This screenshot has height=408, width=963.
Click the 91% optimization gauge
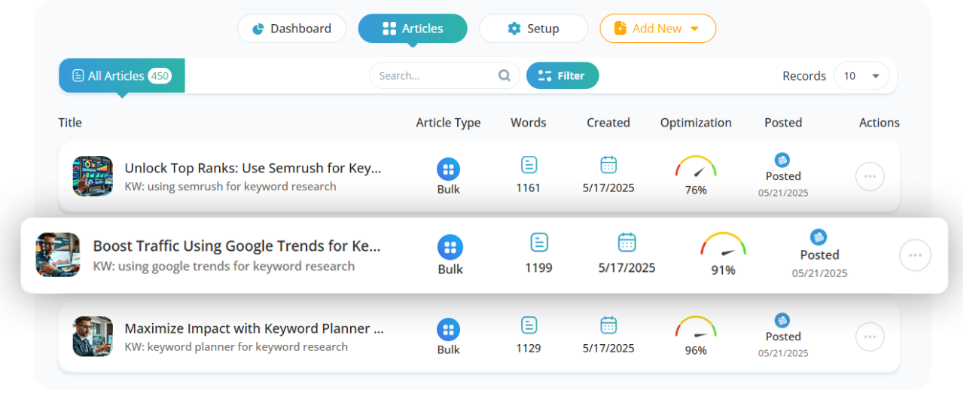coord(723,245)
